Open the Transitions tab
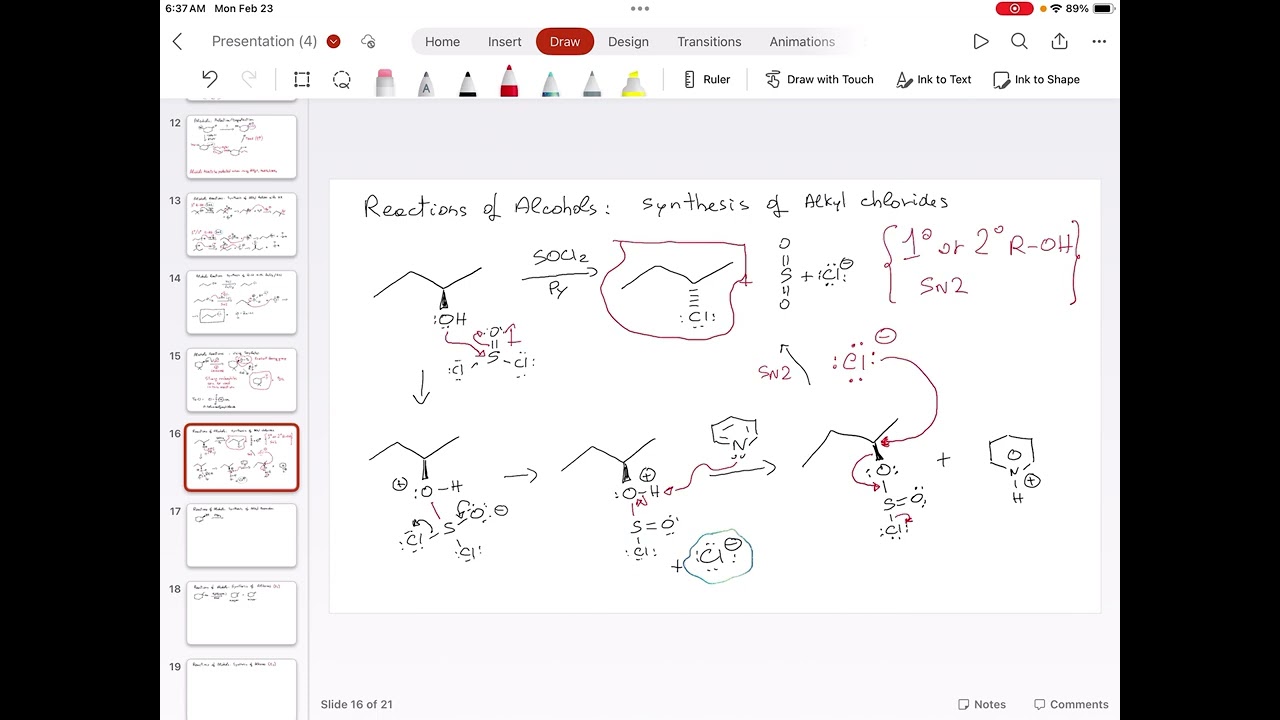Image resolution: width=1280 pixels, height=720 pixels. (x=709, y=41)
